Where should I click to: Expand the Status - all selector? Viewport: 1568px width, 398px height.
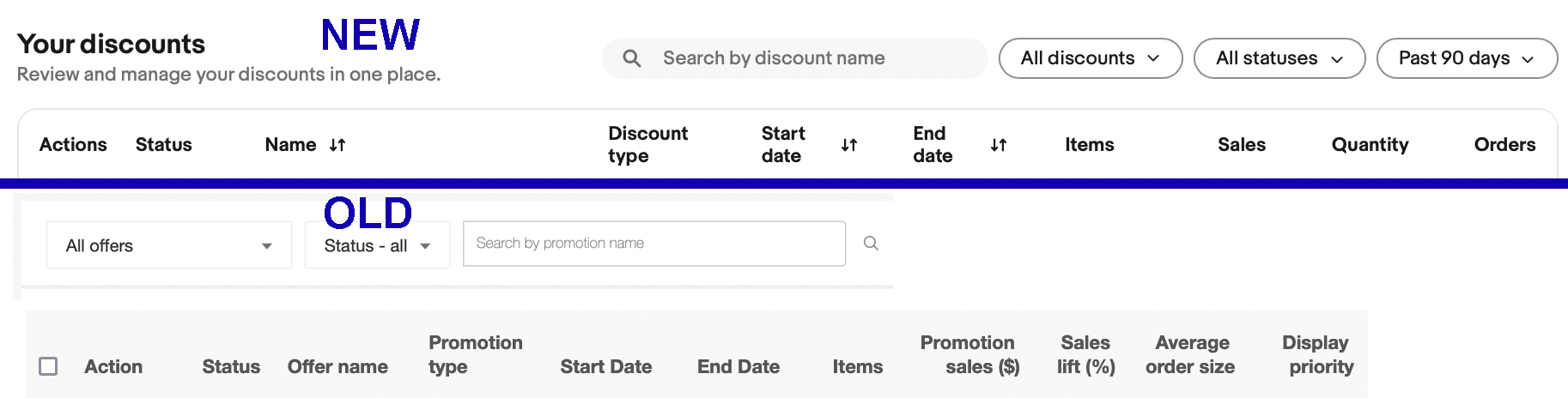[377, 245]
